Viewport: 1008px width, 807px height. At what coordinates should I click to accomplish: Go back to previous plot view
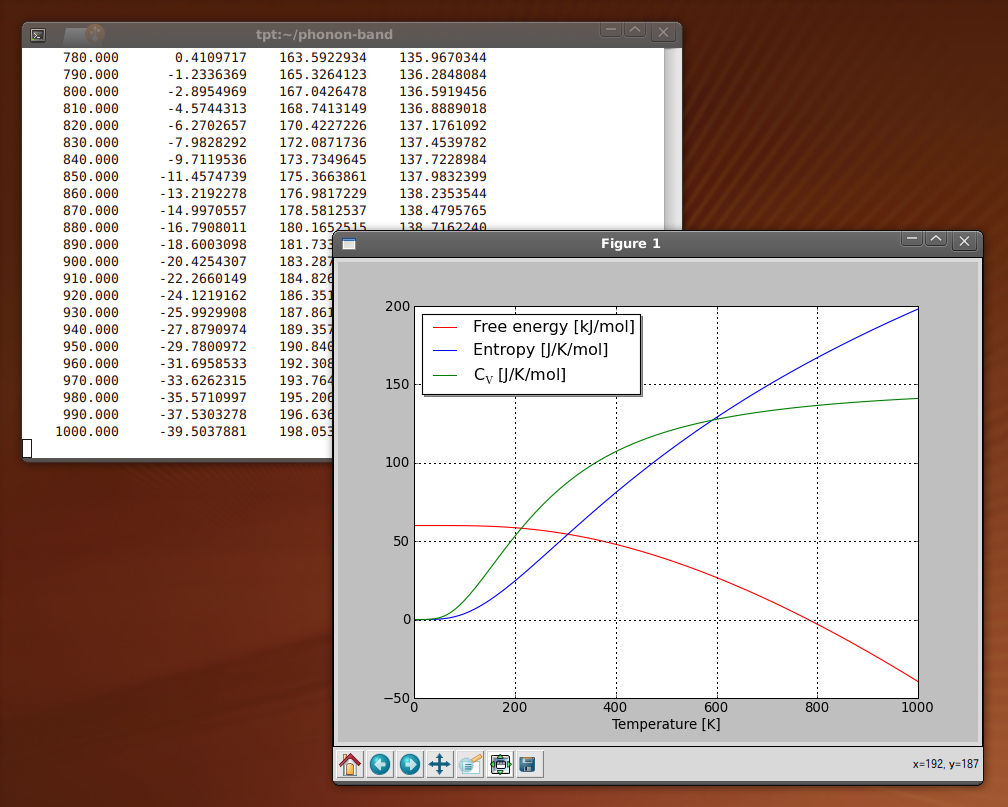pos(380,765)
